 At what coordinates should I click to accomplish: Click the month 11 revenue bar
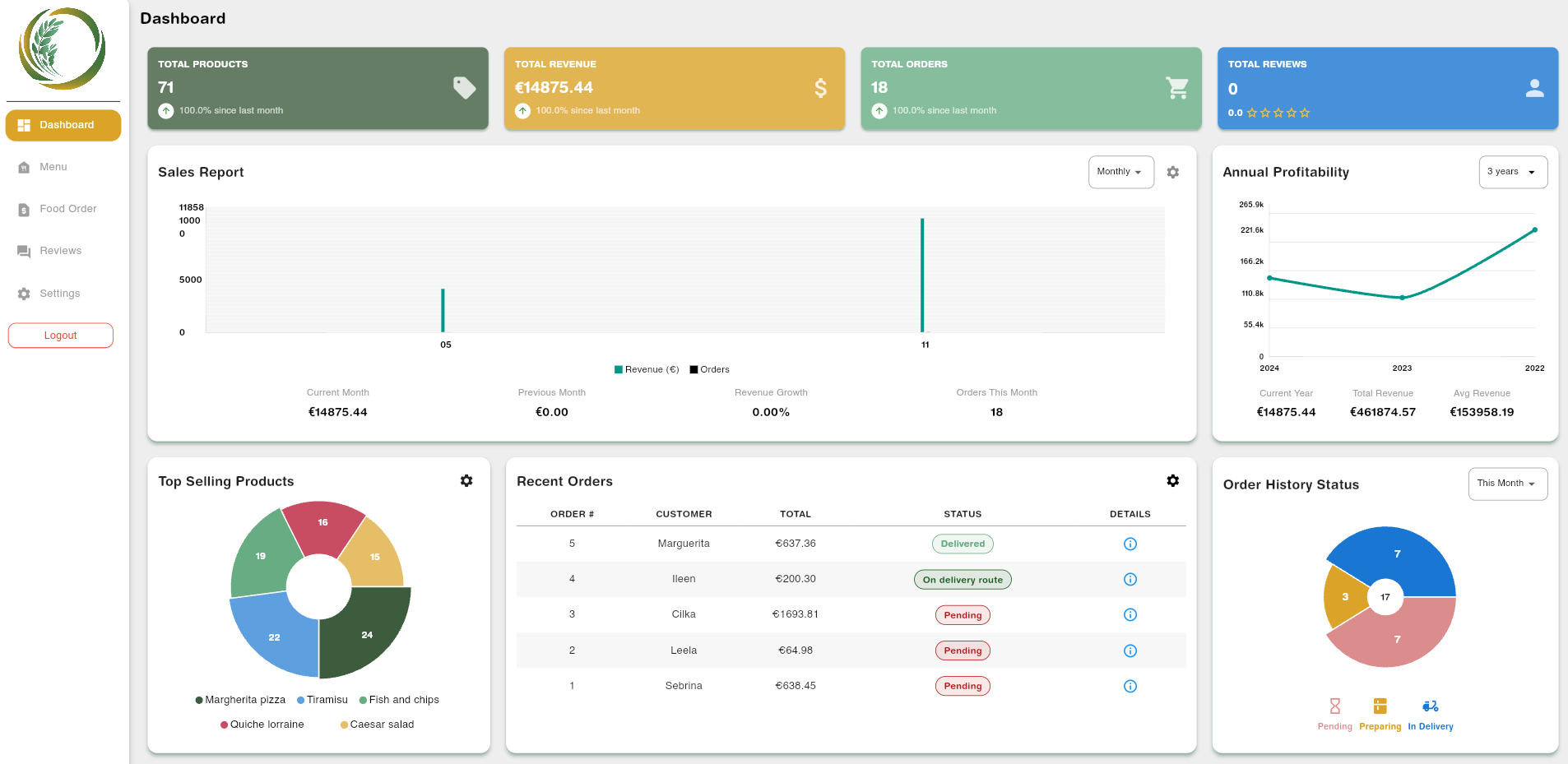[x=922, y=276]
